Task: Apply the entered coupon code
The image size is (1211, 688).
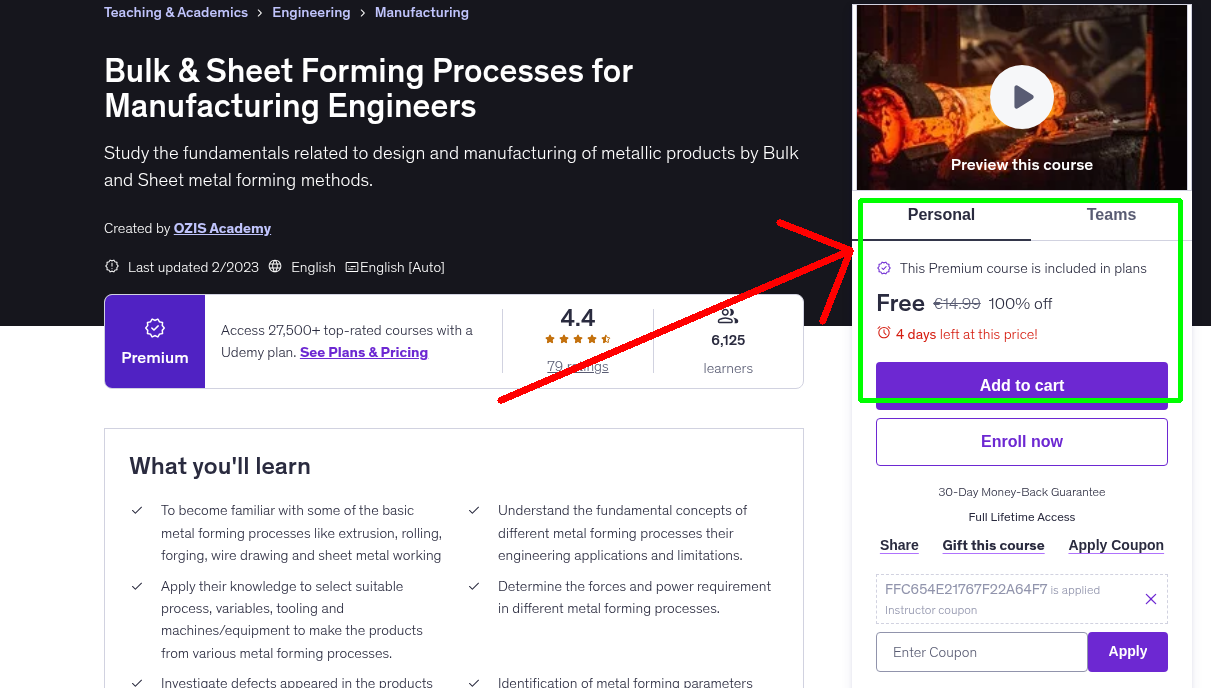Action: (x=1127, y=651)
